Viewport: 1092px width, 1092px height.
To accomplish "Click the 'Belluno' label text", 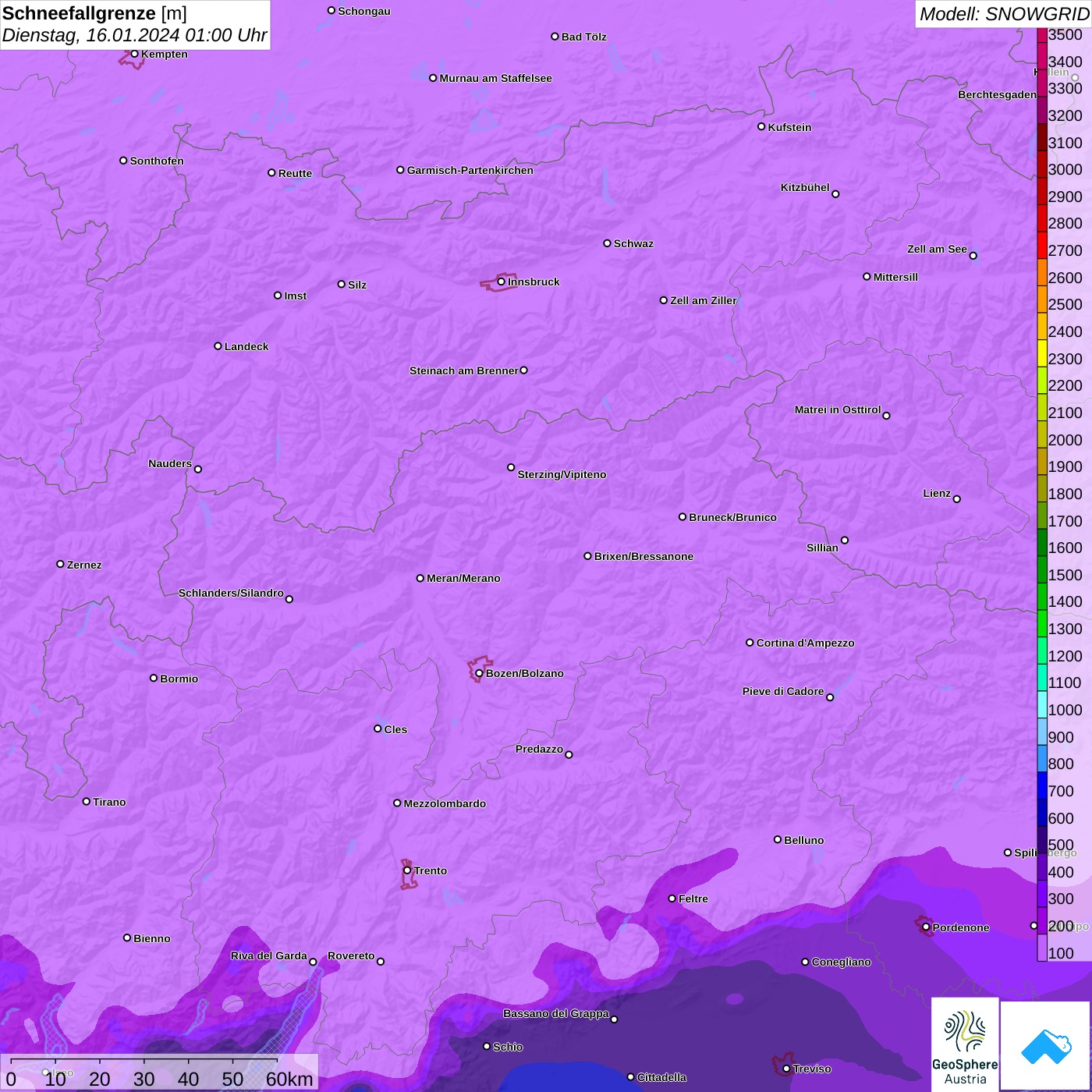I will [x=803, y=840].
